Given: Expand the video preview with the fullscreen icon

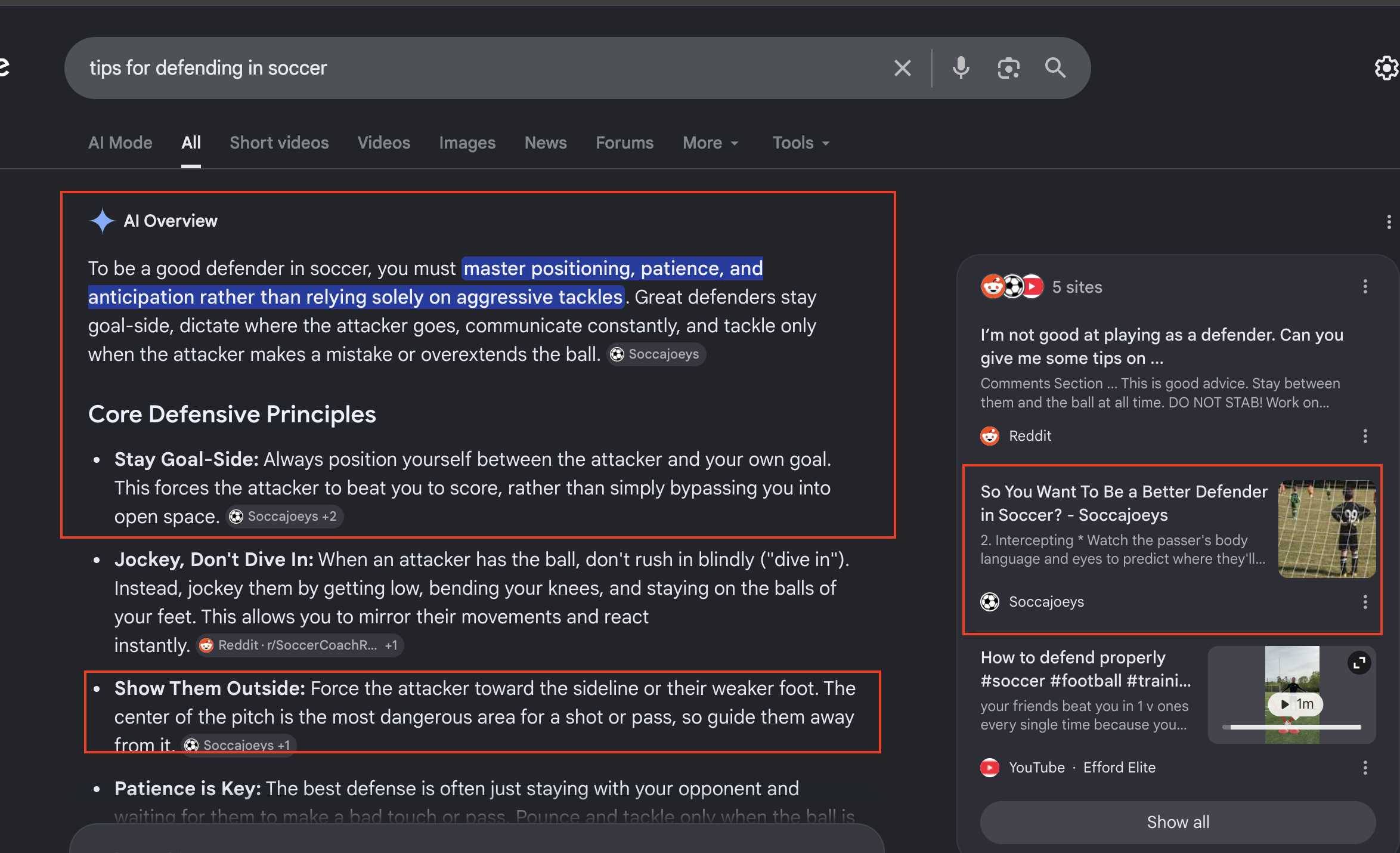Looking at the screenshot, I should pyautogui.click(x=1359, y=663).
